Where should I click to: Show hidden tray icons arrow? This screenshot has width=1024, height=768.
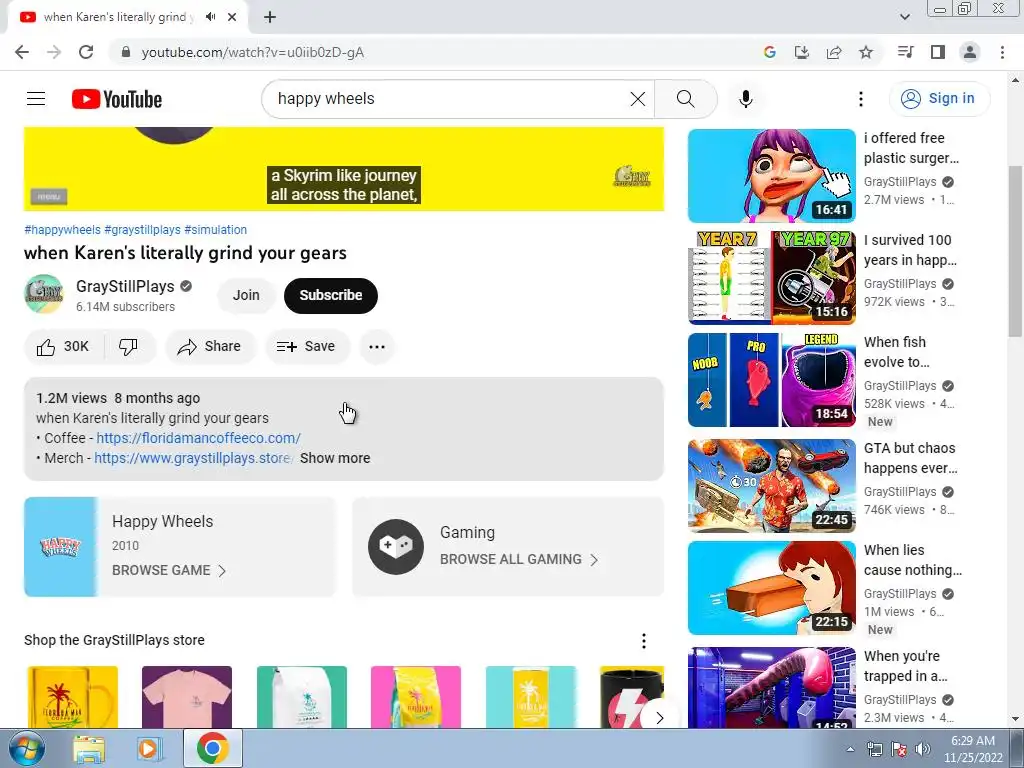pyautogui.click(x=850, y=749)
